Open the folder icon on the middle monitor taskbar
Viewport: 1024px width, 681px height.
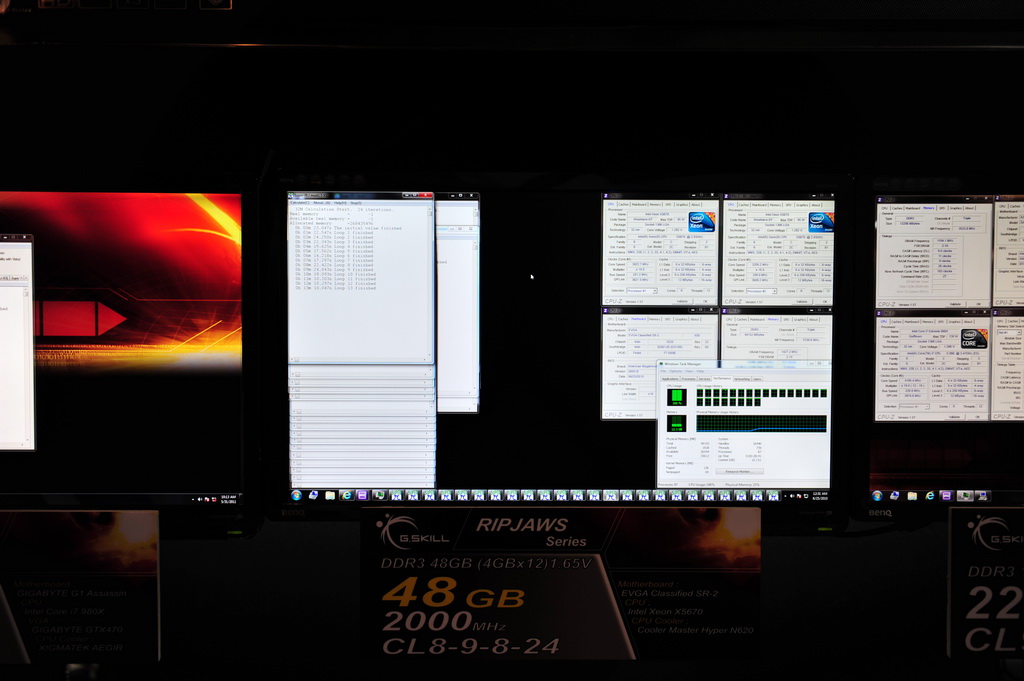pyautogui.click(x=330, y=496)
